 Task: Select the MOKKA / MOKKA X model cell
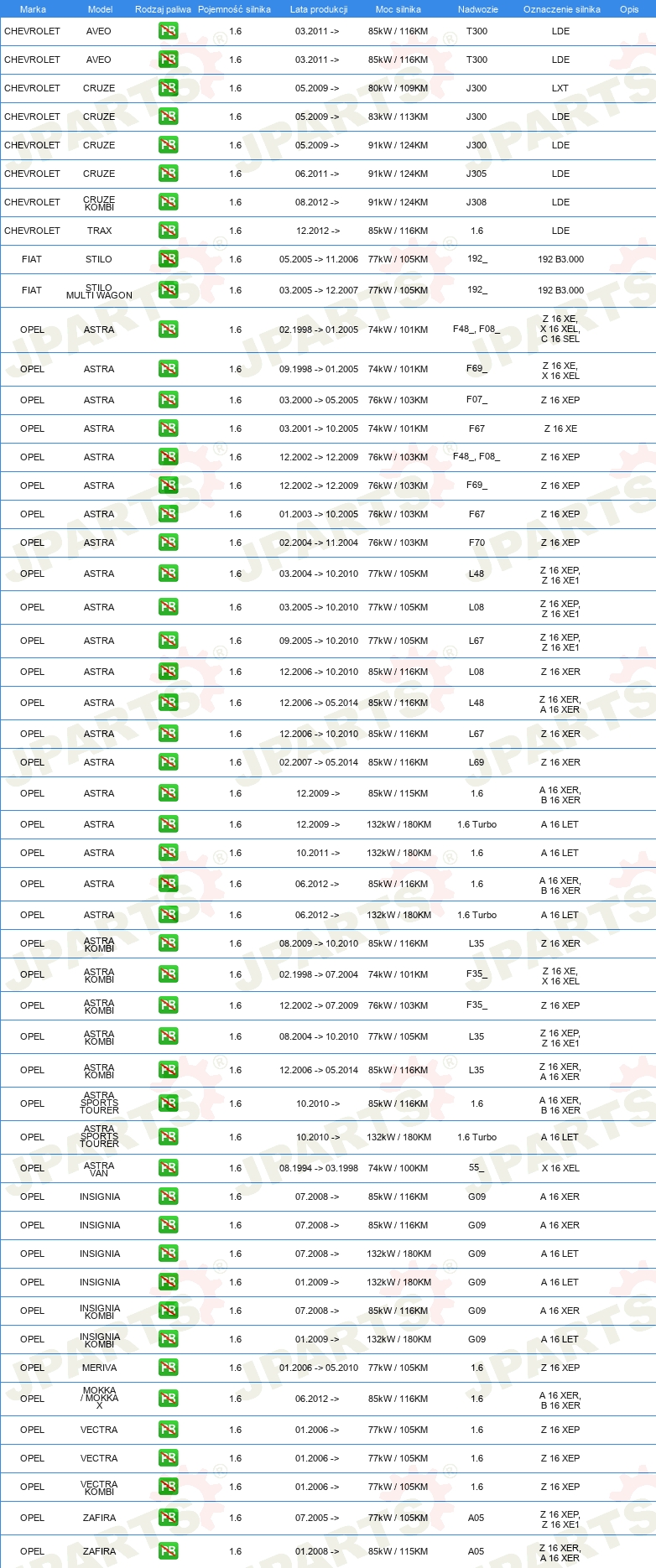(99, 1398)
